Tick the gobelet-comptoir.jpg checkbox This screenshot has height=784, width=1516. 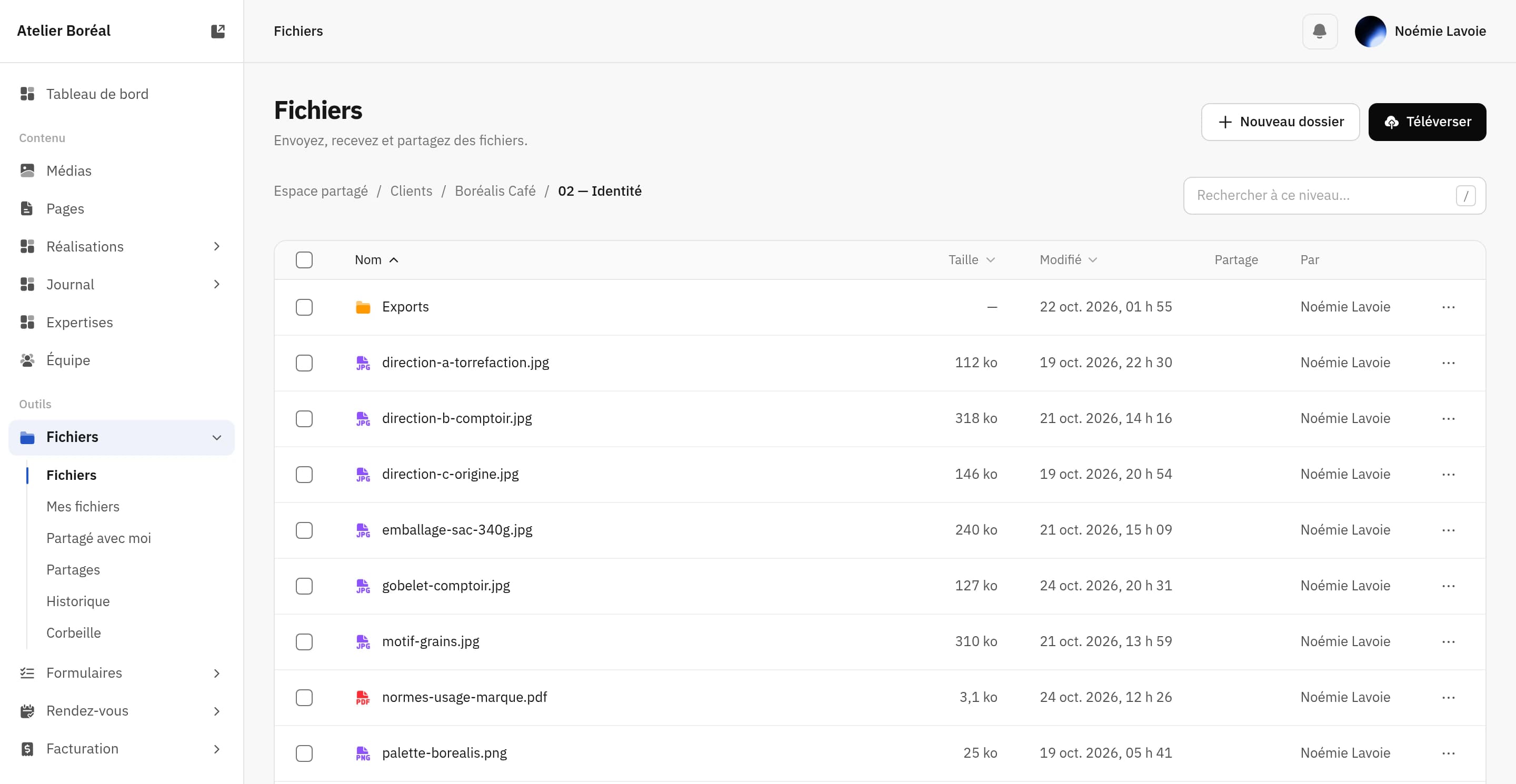tap(304, 586)
